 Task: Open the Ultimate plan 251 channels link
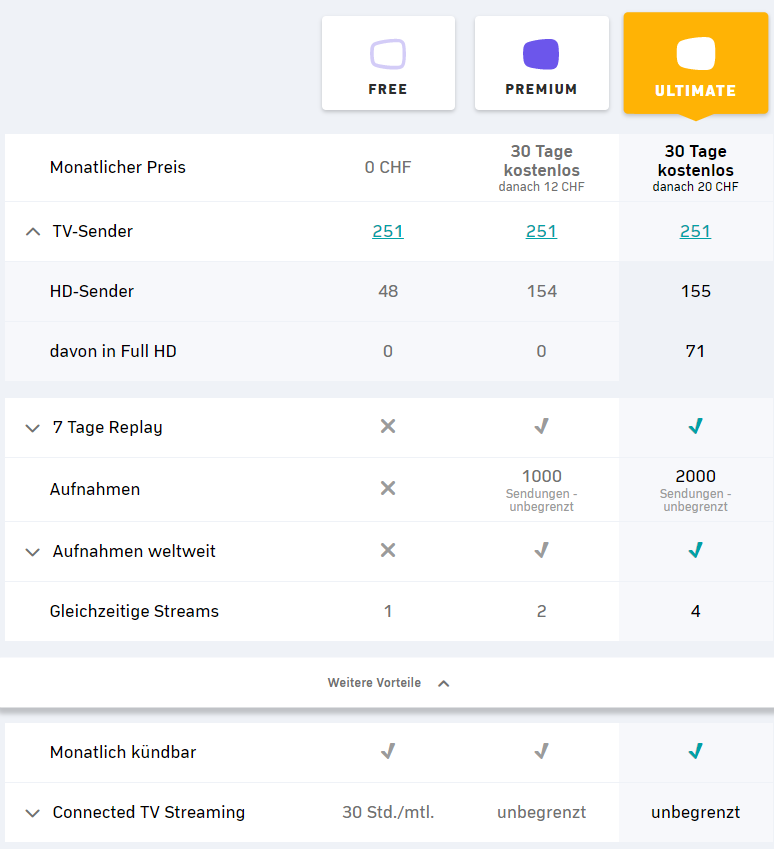pyautogui.click(x=695, y=231)
